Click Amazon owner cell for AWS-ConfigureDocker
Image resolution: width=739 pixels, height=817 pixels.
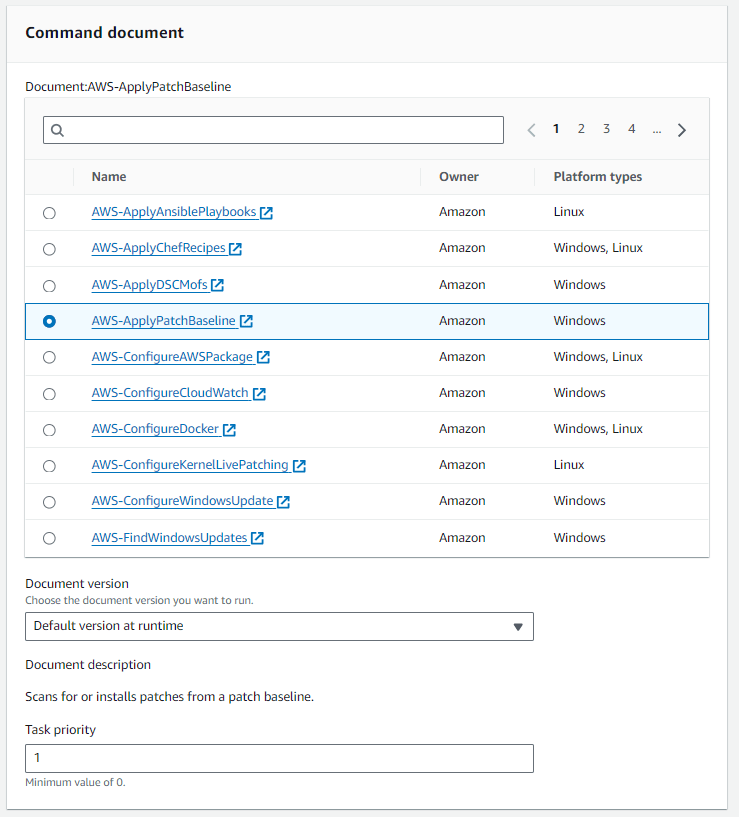pos(462,429)
